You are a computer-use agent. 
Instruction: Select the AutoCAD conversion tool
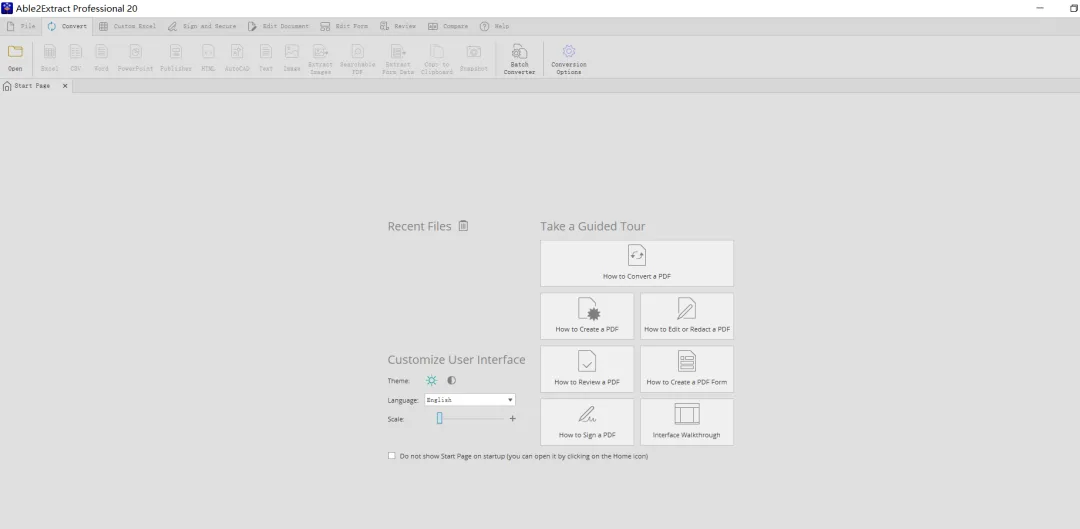(x=237, y=58)
